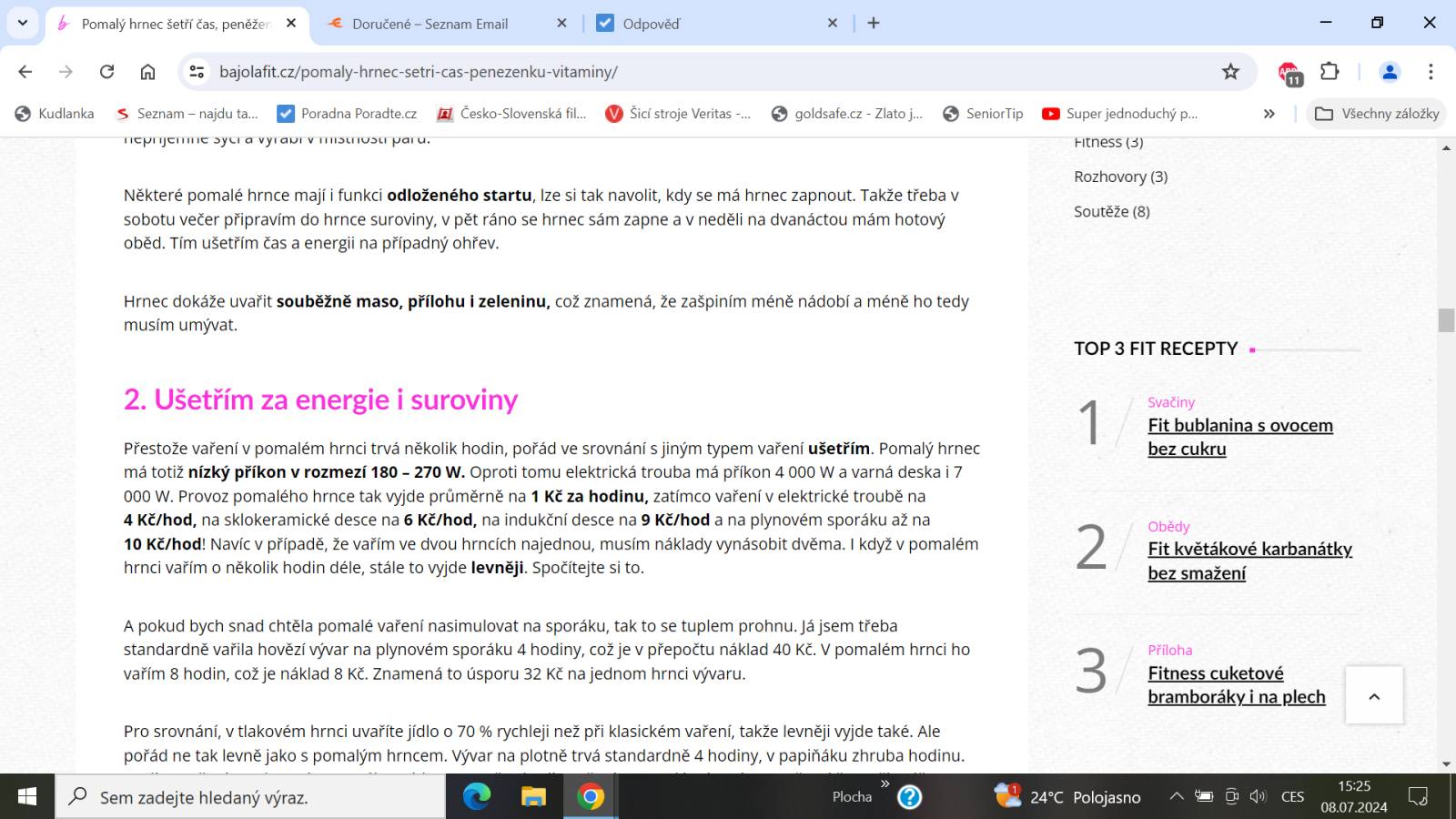The height and width of the screenshot is (819, 1456).
Task: Switch the CES input language indicator
Action: pyautogui.click(x=1292, y=797)
